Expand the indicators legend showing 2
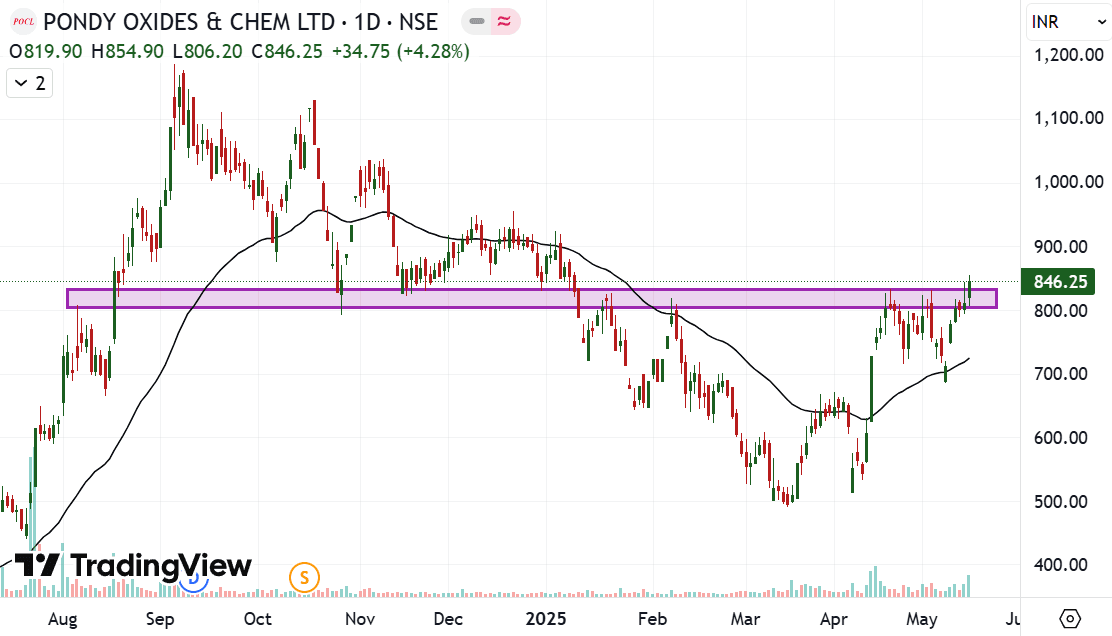Screen dimensions: 1112x636 click(x=30, y=84)
